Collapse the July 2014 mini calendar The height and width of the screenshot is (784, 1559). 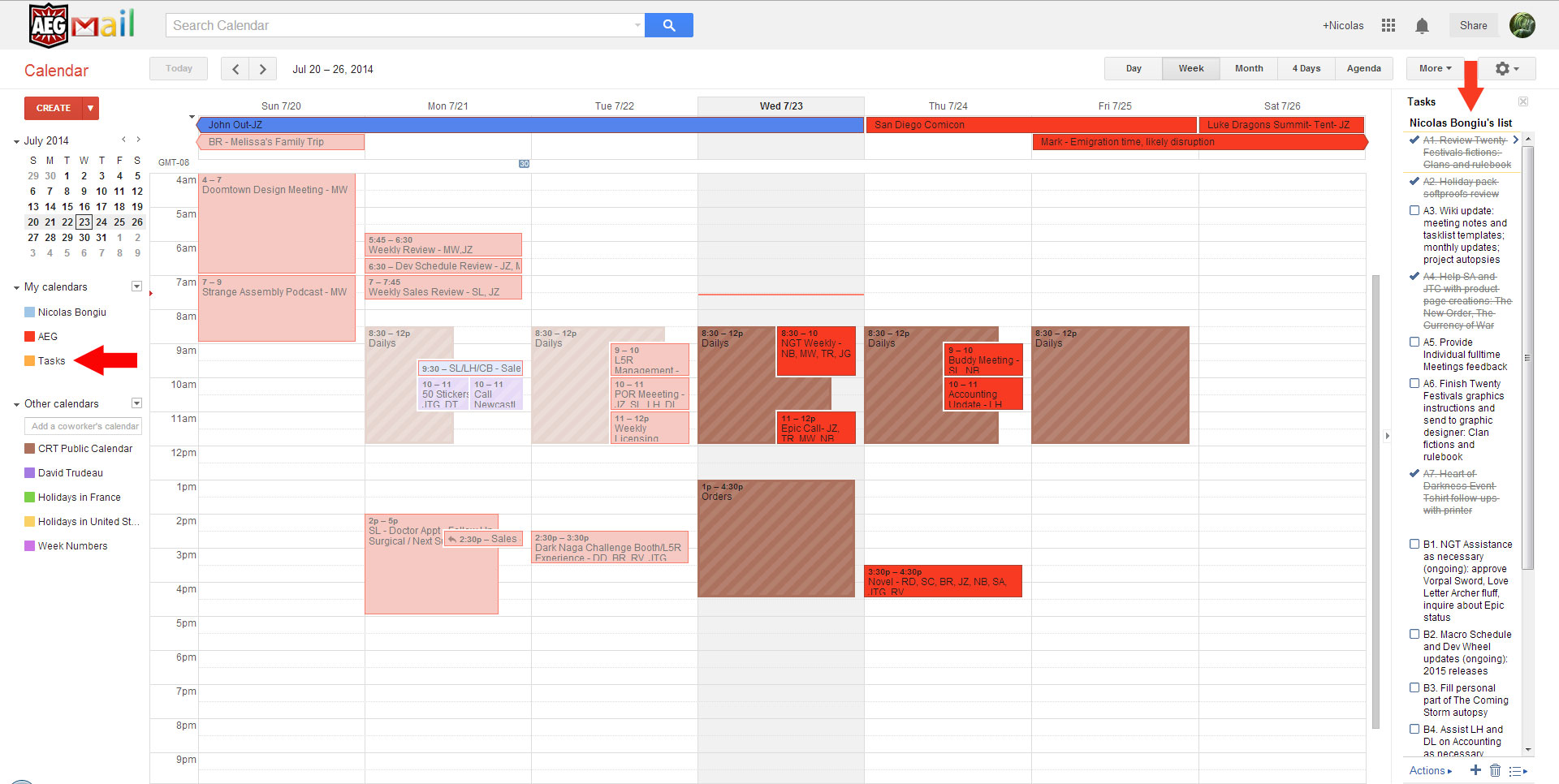point(16,141)
